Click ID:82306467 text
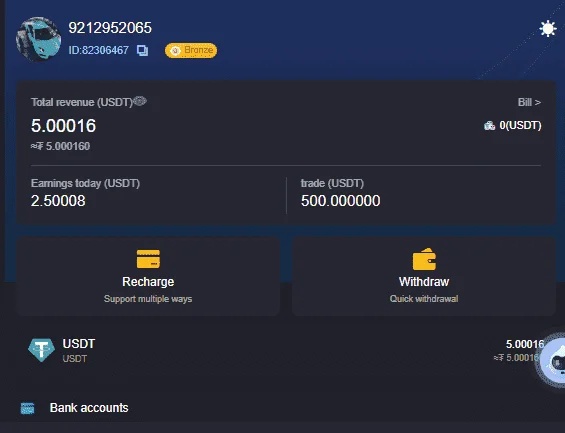Viewport: 565px width, 433px height. pos(98,50)
